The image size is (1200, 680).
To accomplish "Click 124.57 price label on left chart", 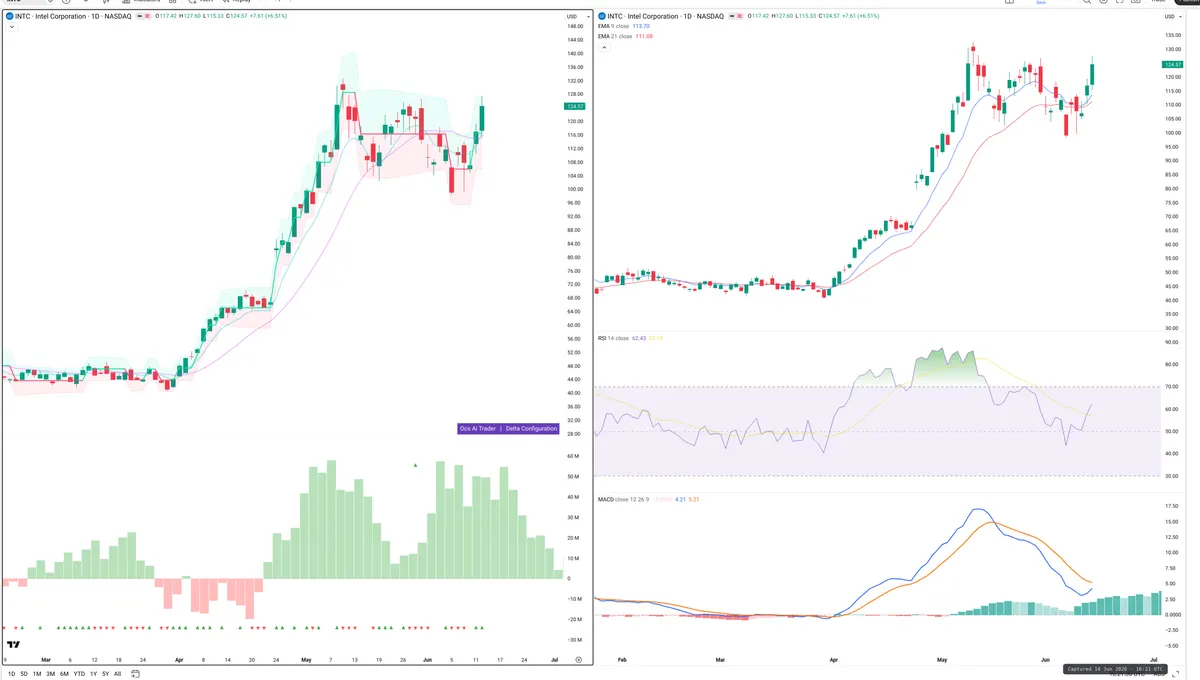I will tap(574, 106).
